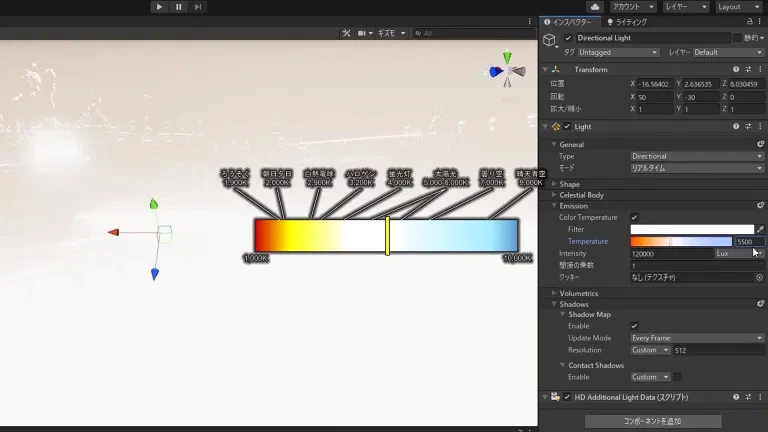Open General section additional settings gear
The height and width of the screenshot is (432, 768).
[x=760, y=144]
